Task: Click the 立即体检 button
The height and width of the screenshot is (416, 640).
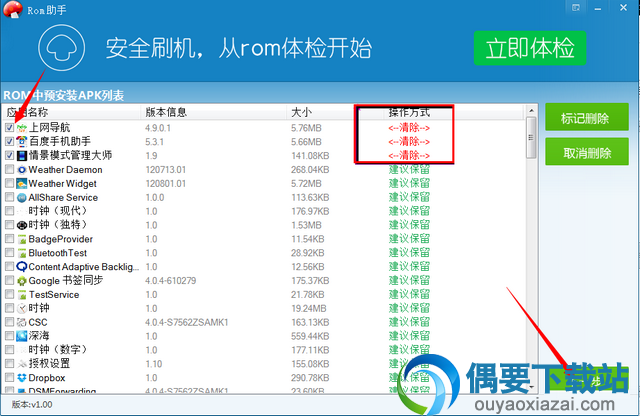Action: pyautogui.click(x=530, y=48)
